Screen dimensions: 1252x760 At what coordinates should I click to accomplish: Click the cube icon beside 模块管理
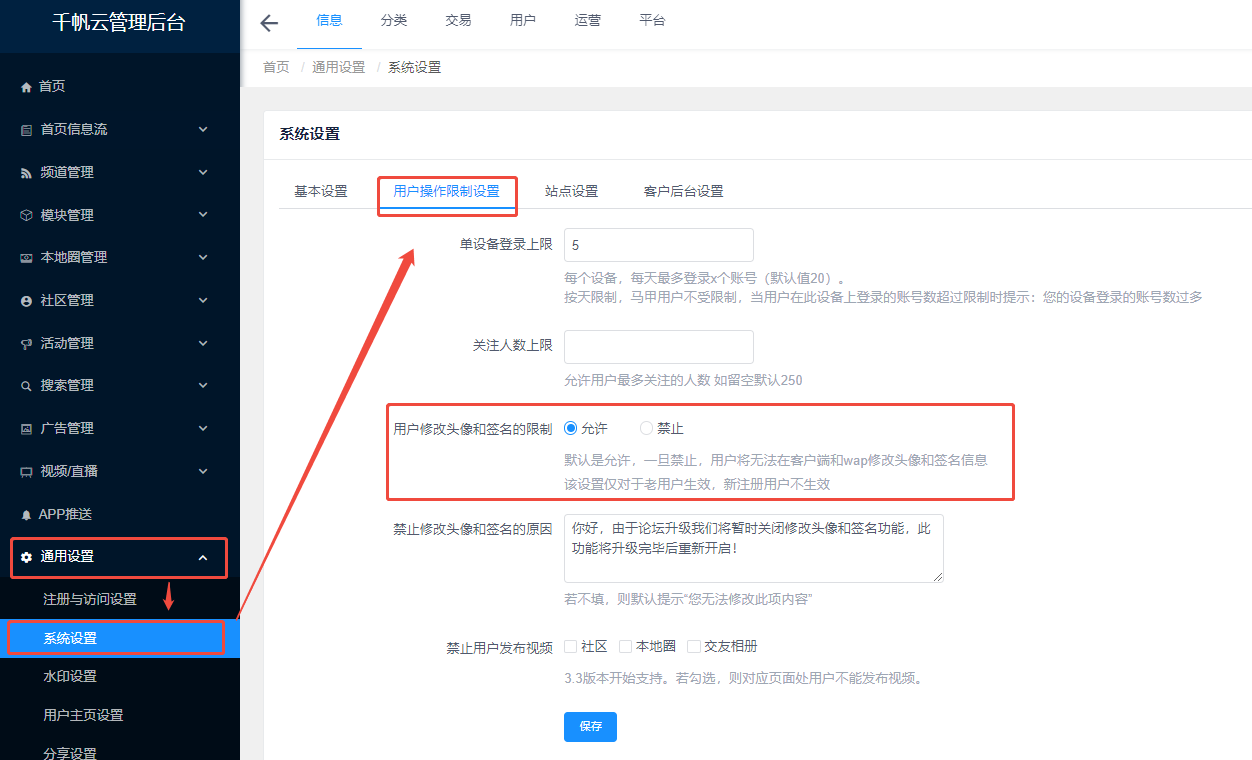click(27, 215)
